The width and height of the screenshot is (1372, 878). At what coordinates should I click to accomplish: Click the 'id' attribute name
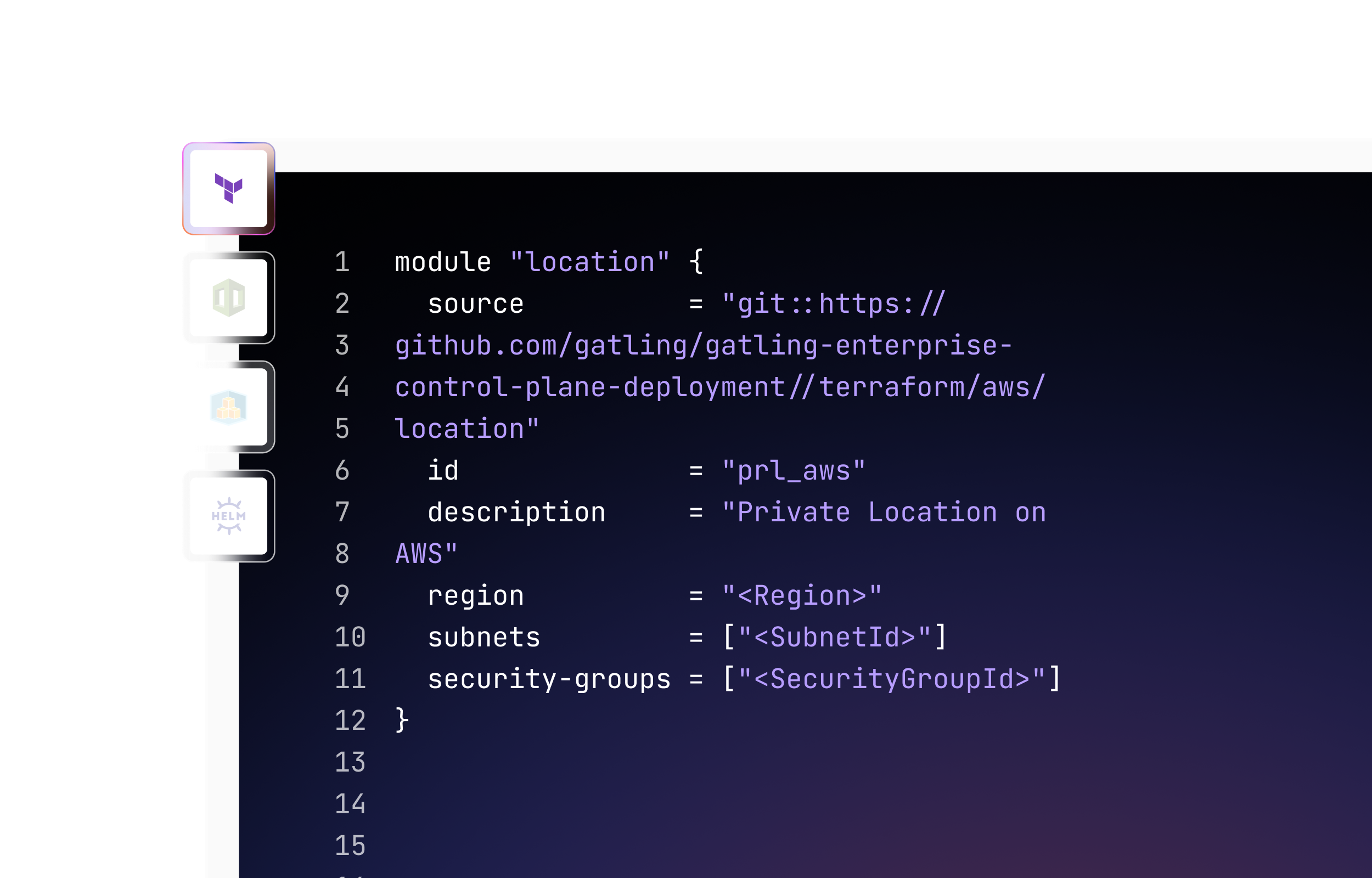443,470
